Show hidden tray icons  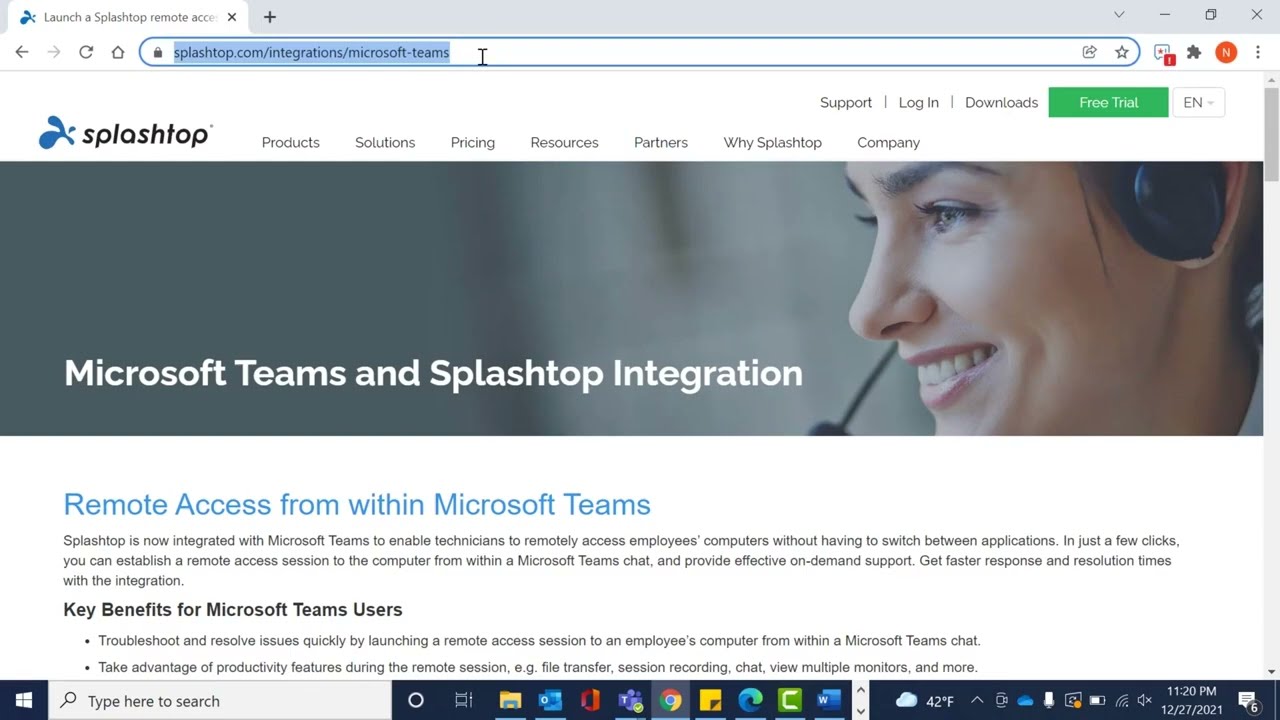(x=977, y=700)
